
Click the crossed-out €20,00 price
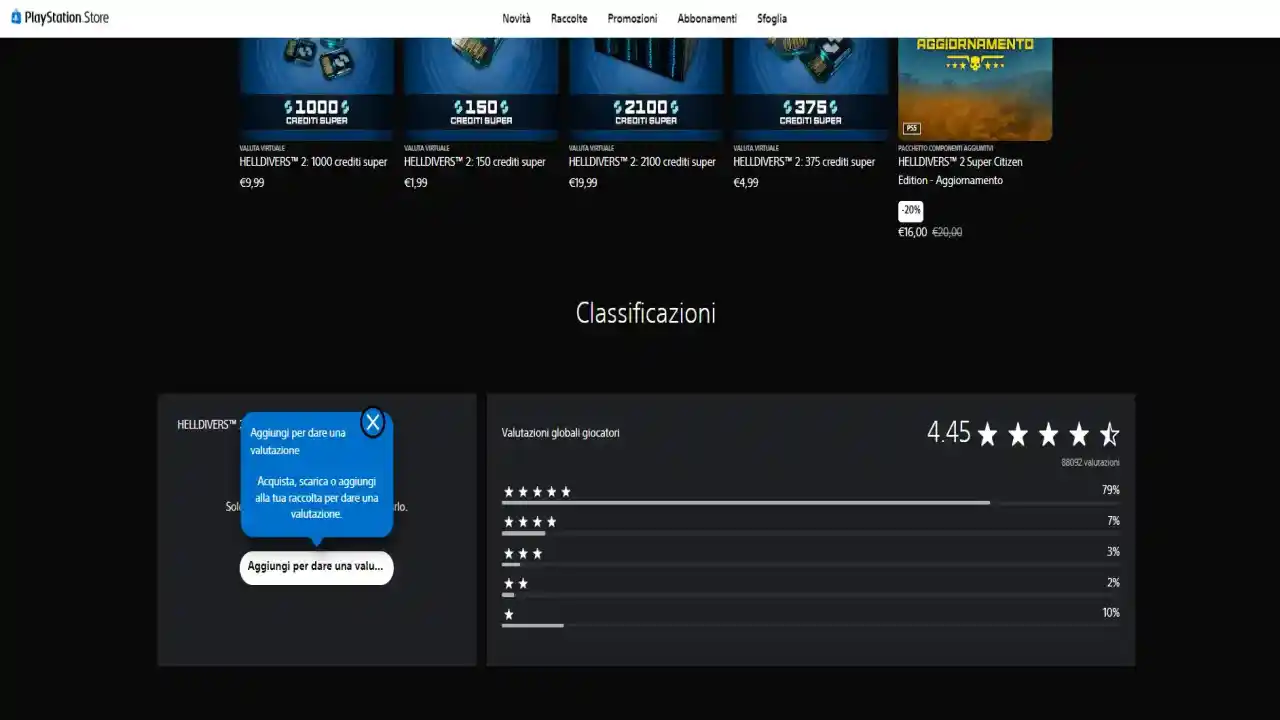(947, 232)
